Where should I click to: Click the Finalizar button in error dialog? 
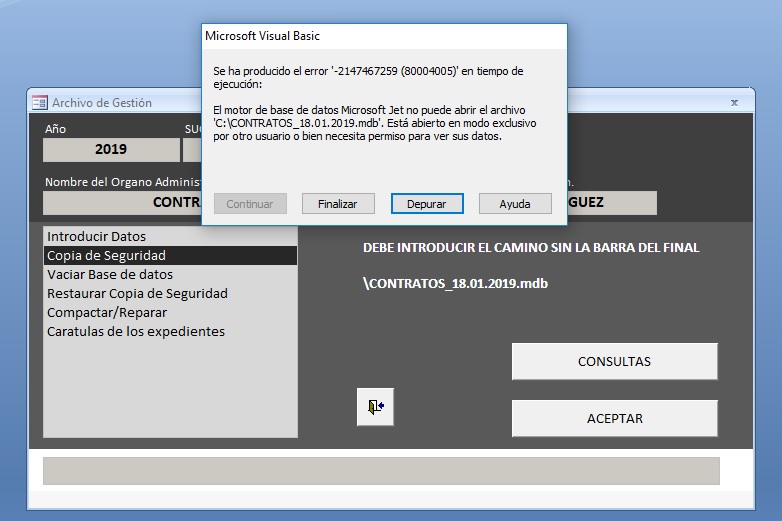tap(338, 204)
